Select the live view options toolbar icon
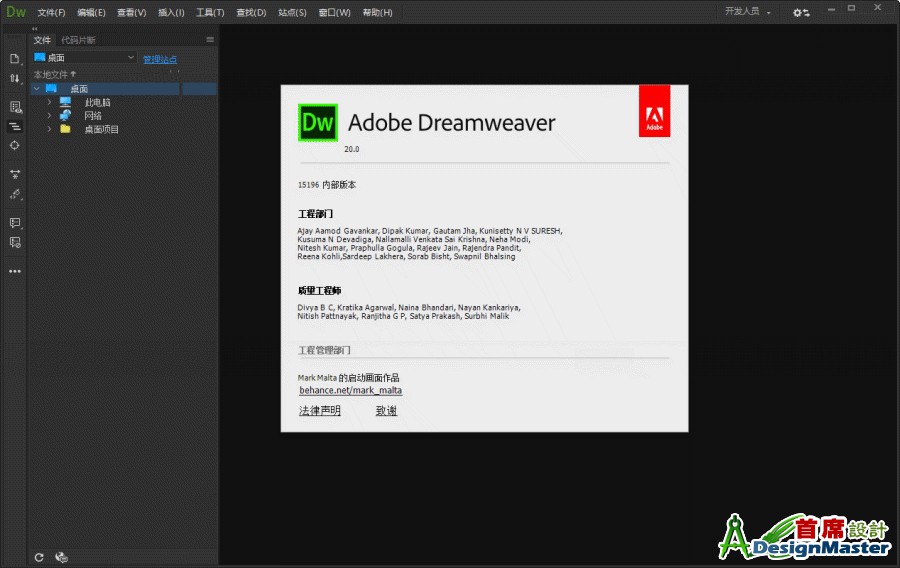Image resolution: width=900 pixels, height=568 pixels. (15, 107)
